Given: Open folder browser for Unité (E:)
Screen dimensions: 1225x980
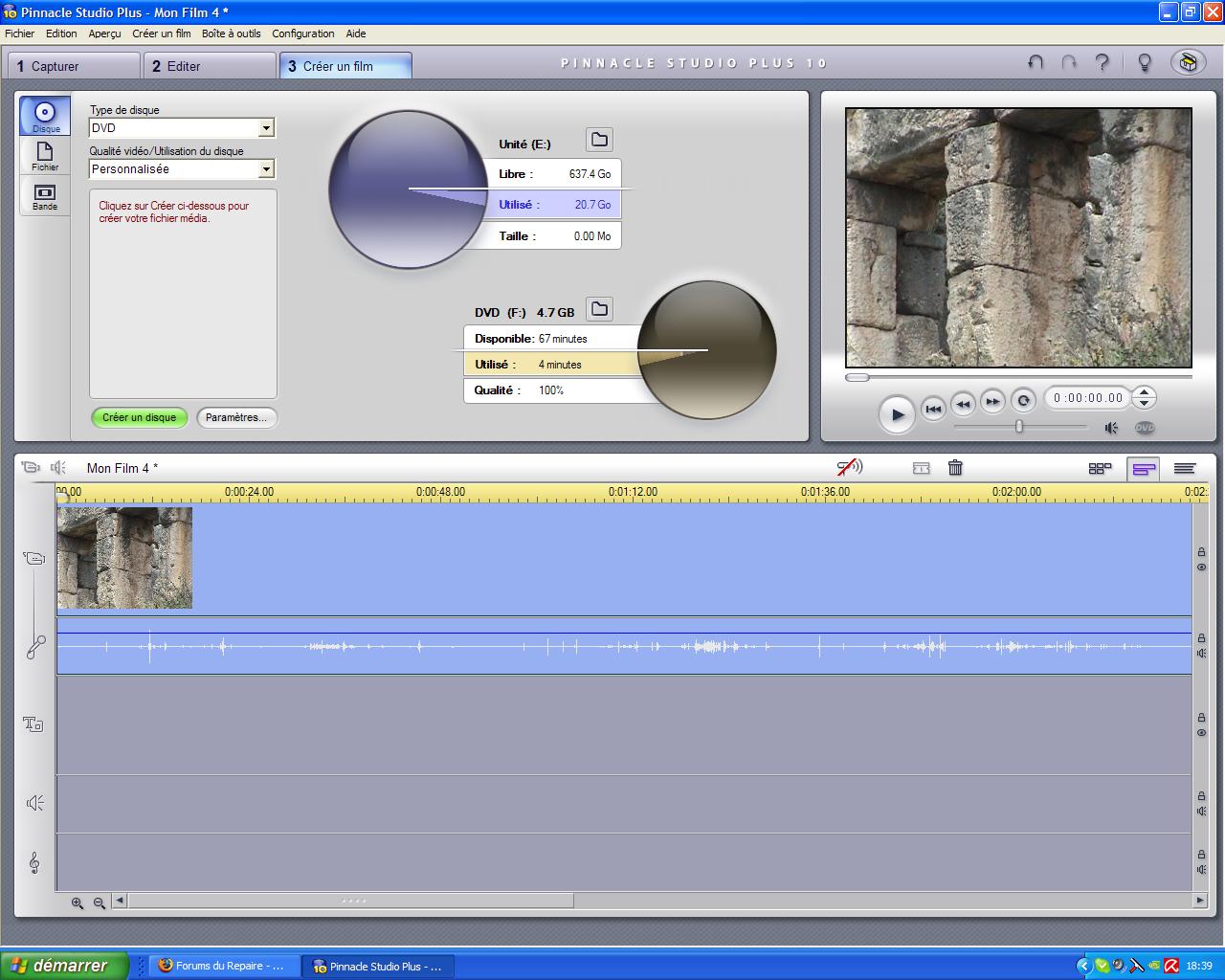Looking at the screenshot, I should (599, 140).
